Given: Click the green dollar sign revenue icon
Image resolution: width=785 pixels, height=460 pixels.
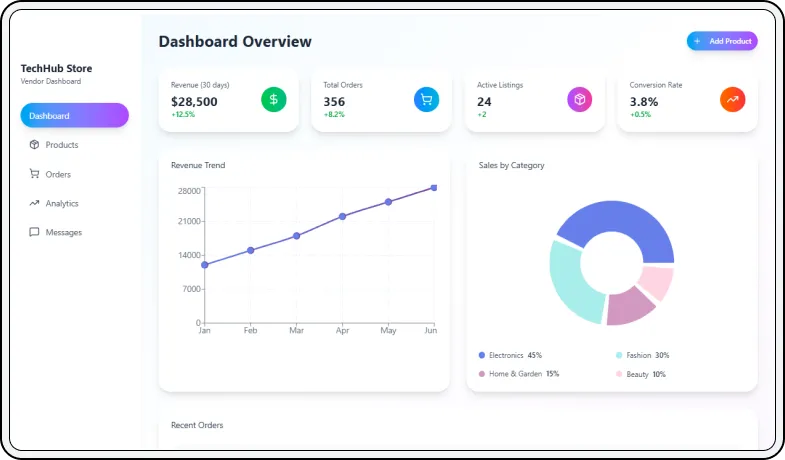Looking at the screenshot, I should pyautogui.click(x=274, y=99).
